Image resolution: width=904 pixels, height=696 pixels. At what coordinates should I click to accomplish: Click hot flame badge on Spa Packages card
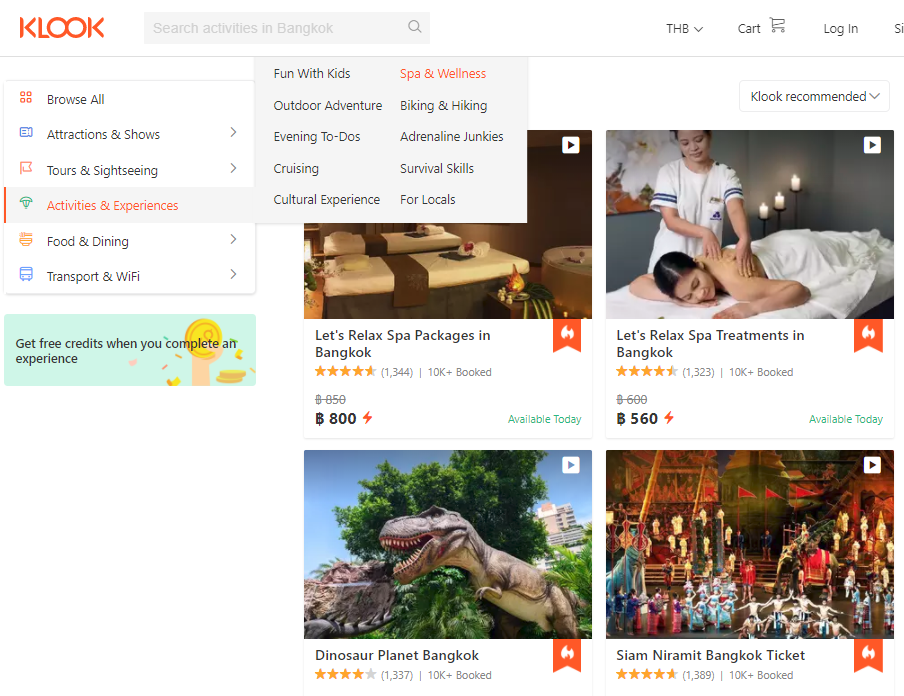coord(567,334)
